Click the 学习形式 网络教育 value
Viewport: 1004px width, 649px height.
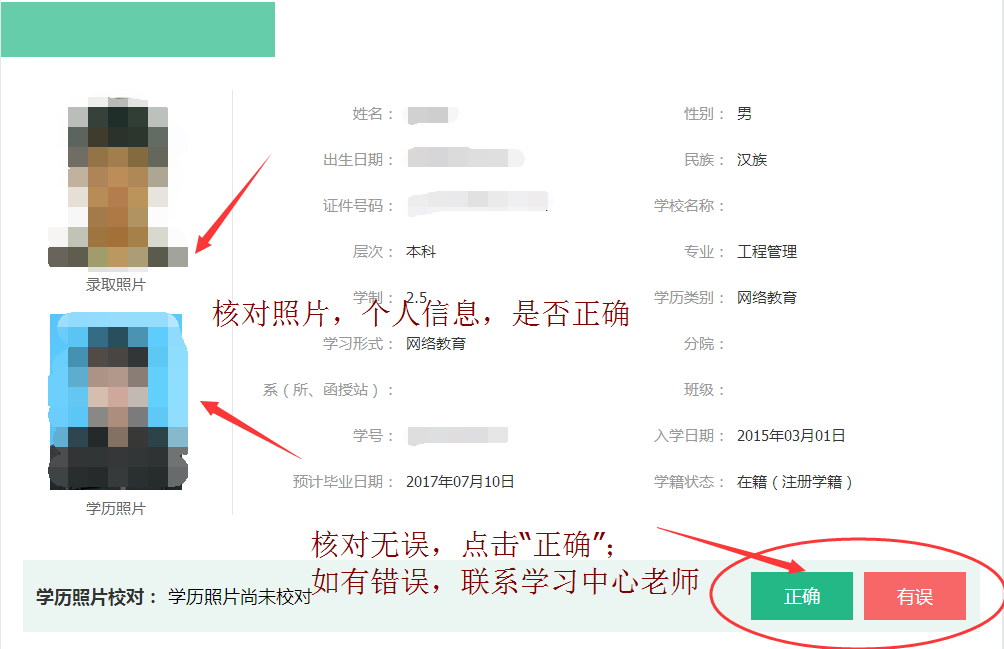(x=435, y=344)
